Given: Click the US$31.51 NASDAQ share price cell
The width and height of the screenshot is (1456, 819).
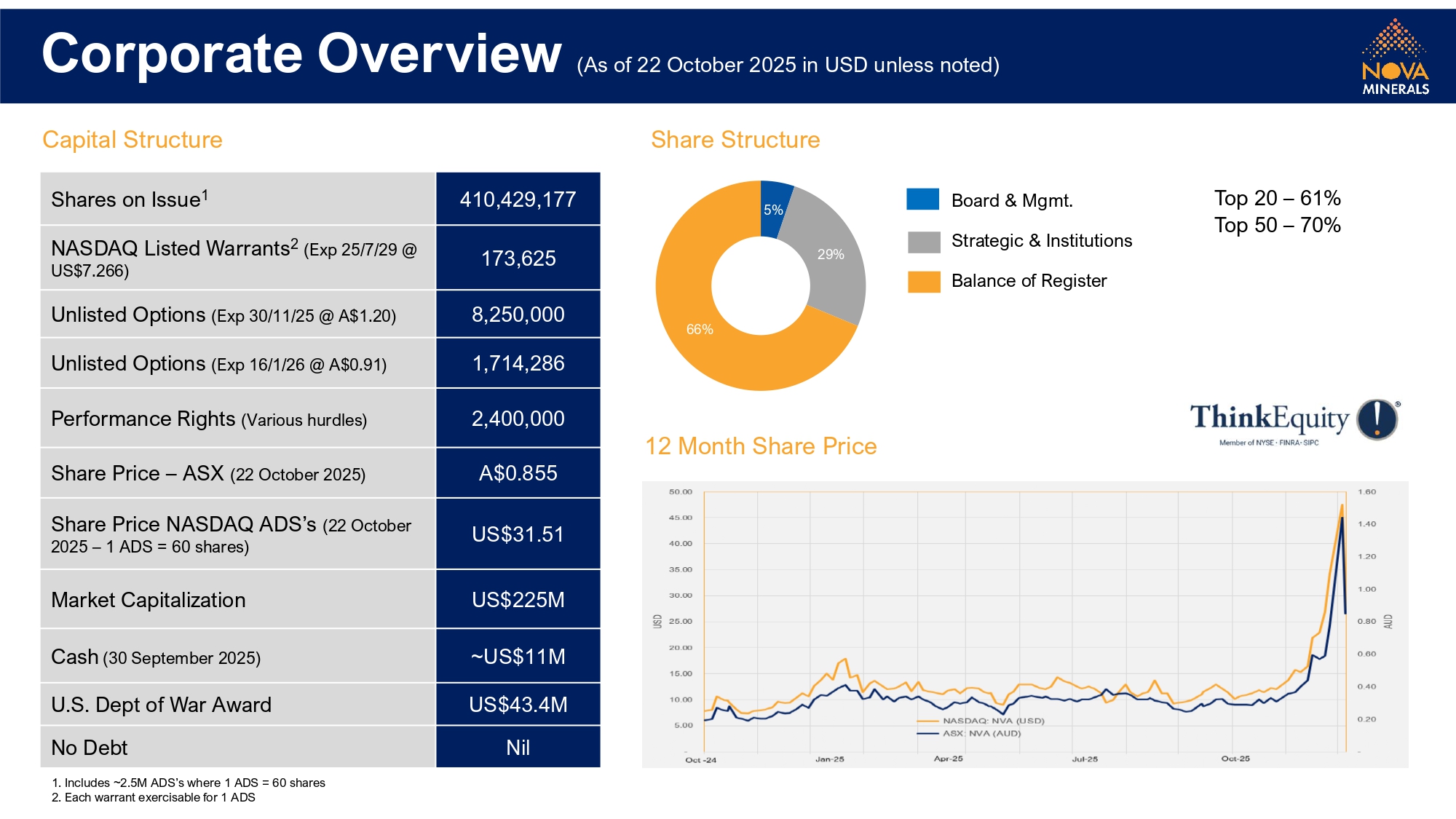Looking at the screenshot, I should coord(518,534).
